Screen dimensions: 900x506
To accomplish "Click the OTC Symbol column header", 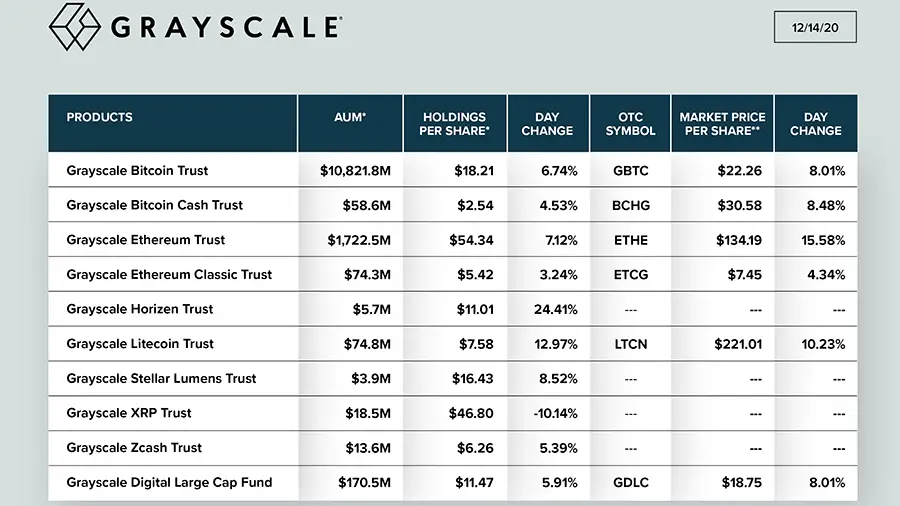I will click(x=630, y=124).
